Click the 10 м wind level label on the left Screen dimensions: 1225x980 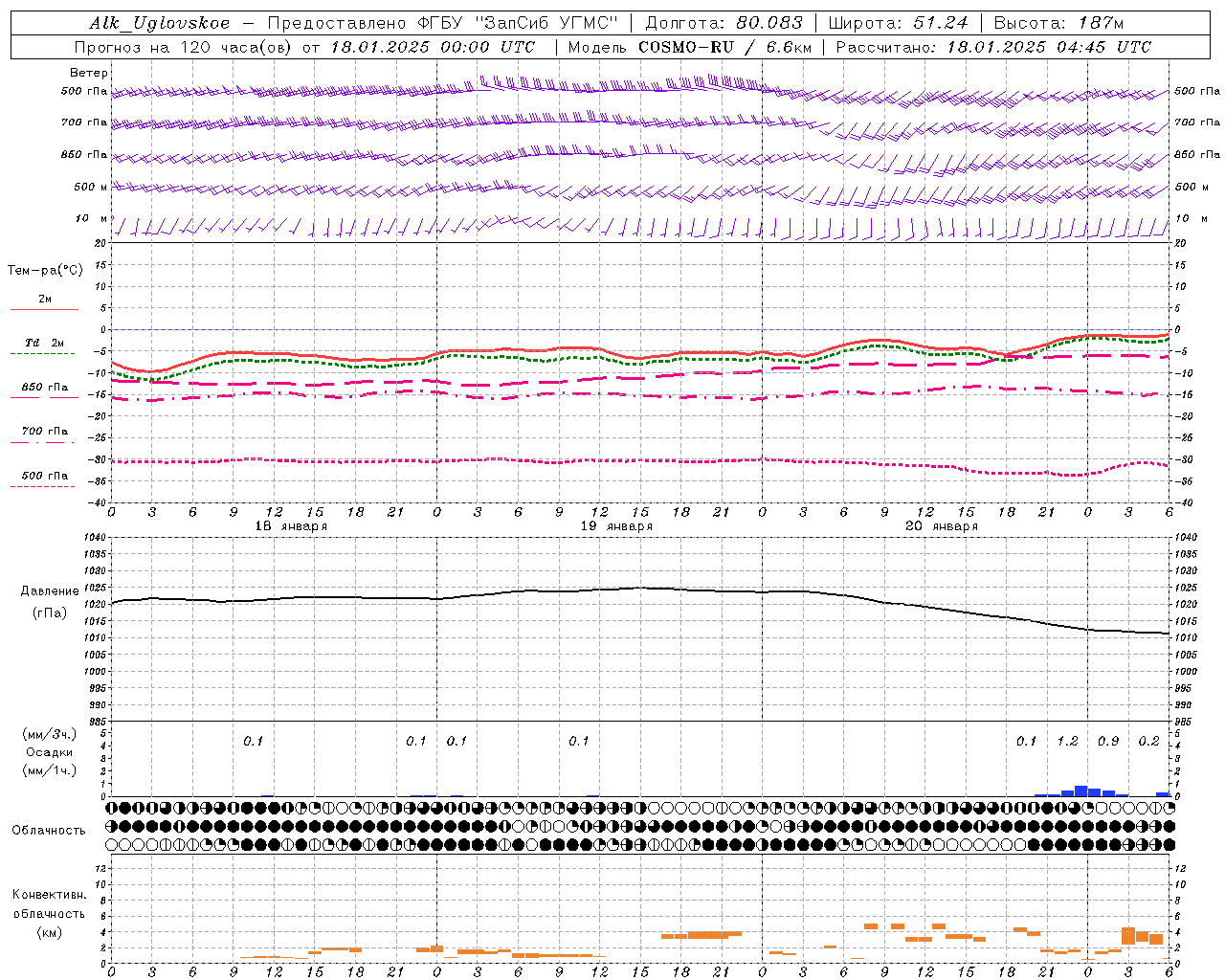pos(91,218)
